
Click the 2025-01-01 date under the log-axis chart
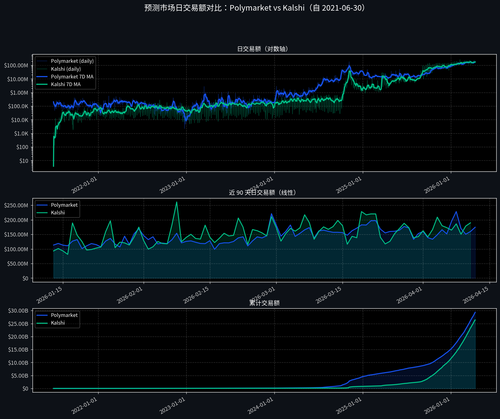click(x=349, y=185)
